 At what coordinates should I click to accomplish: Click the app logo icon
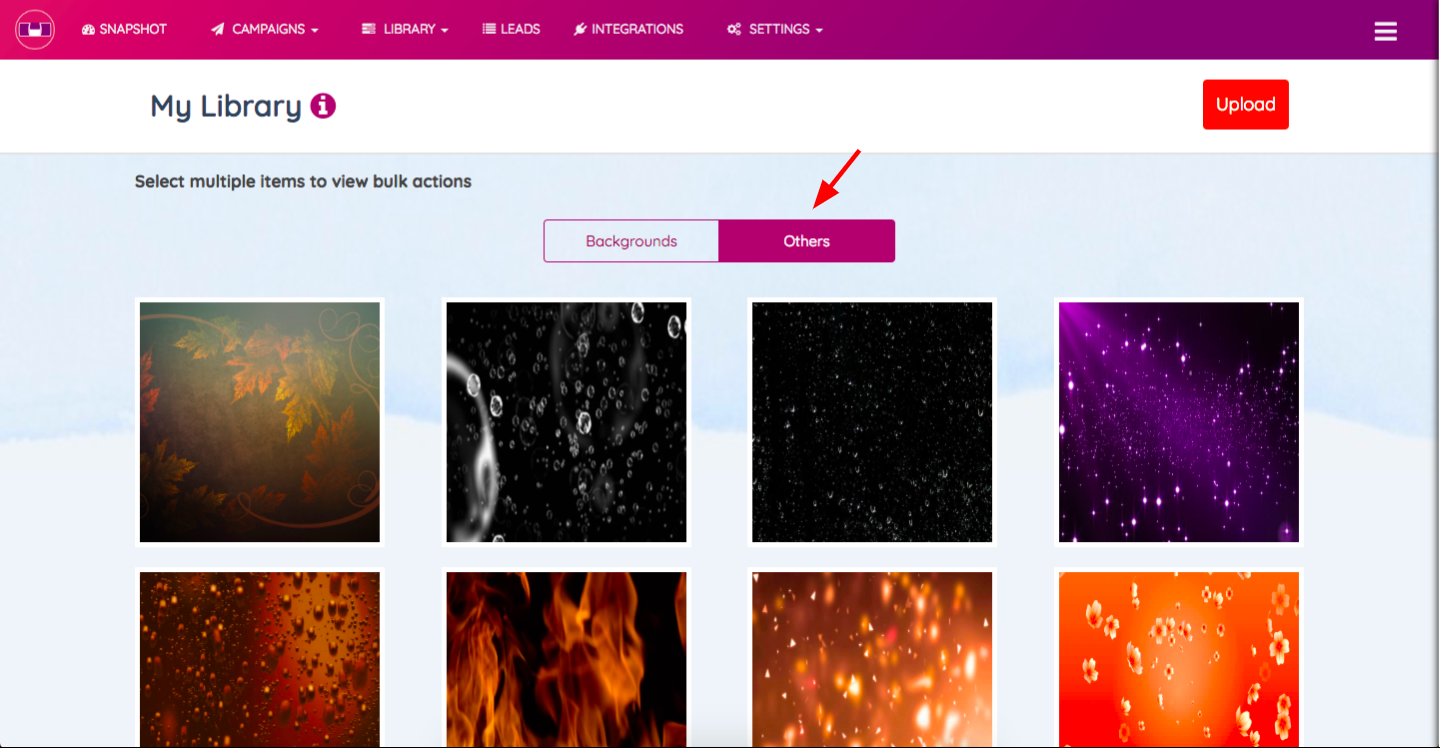(35, 30)
